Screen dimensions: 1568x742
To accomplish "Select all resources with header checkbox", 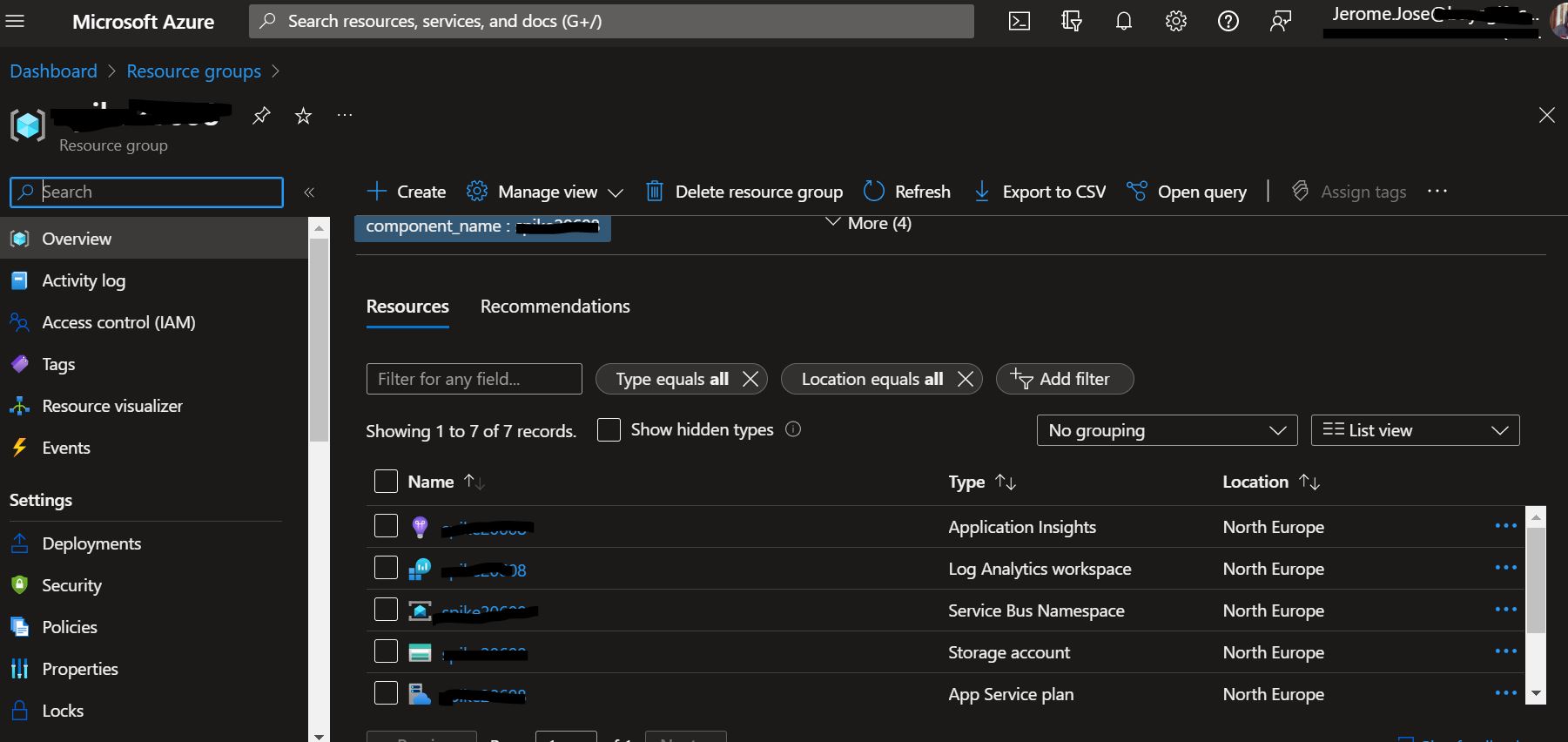I will pos(386,482).
